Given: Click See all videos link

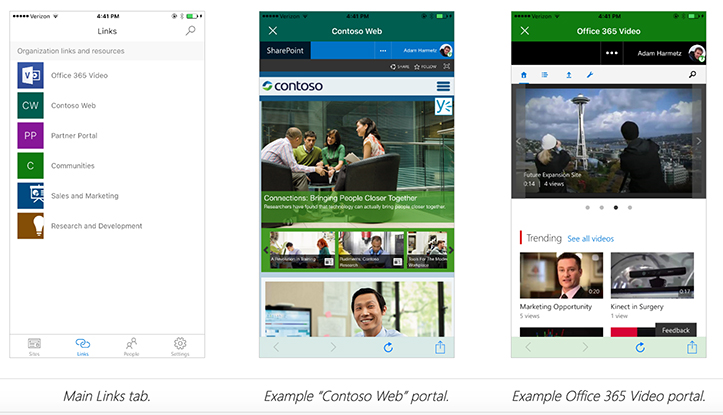Looking at the screenshot, I should (x=590, y=238).
